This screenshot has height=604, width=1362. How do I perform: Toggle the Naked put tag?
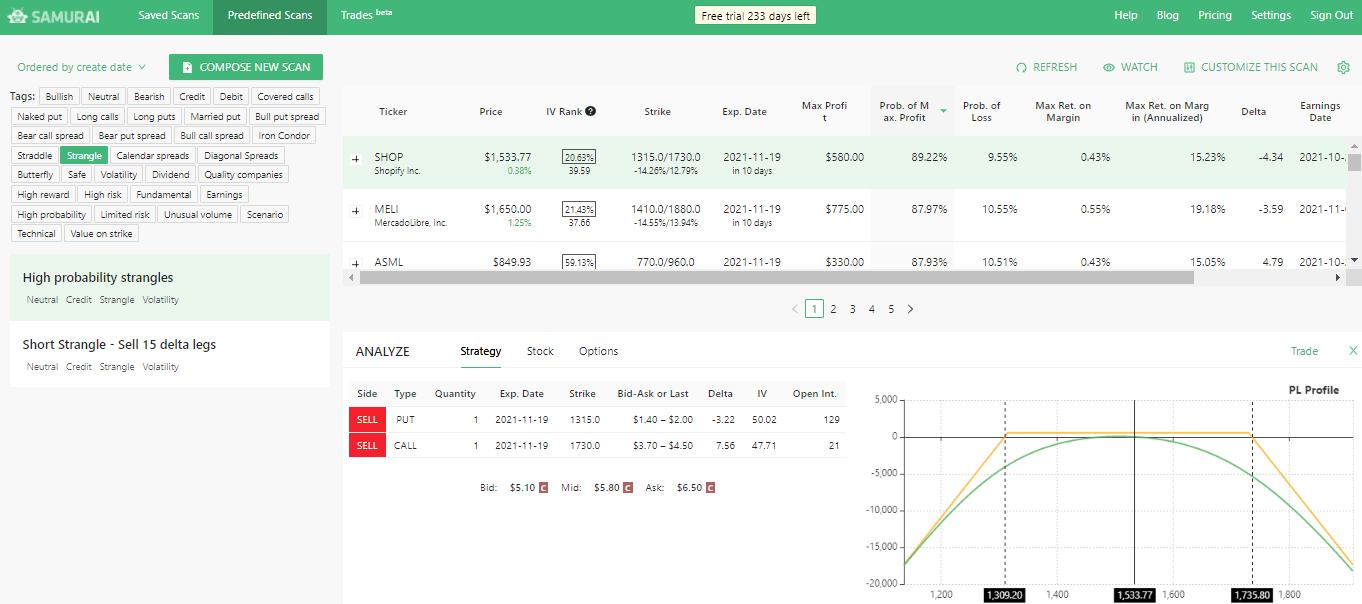click(x=40, y=117)
